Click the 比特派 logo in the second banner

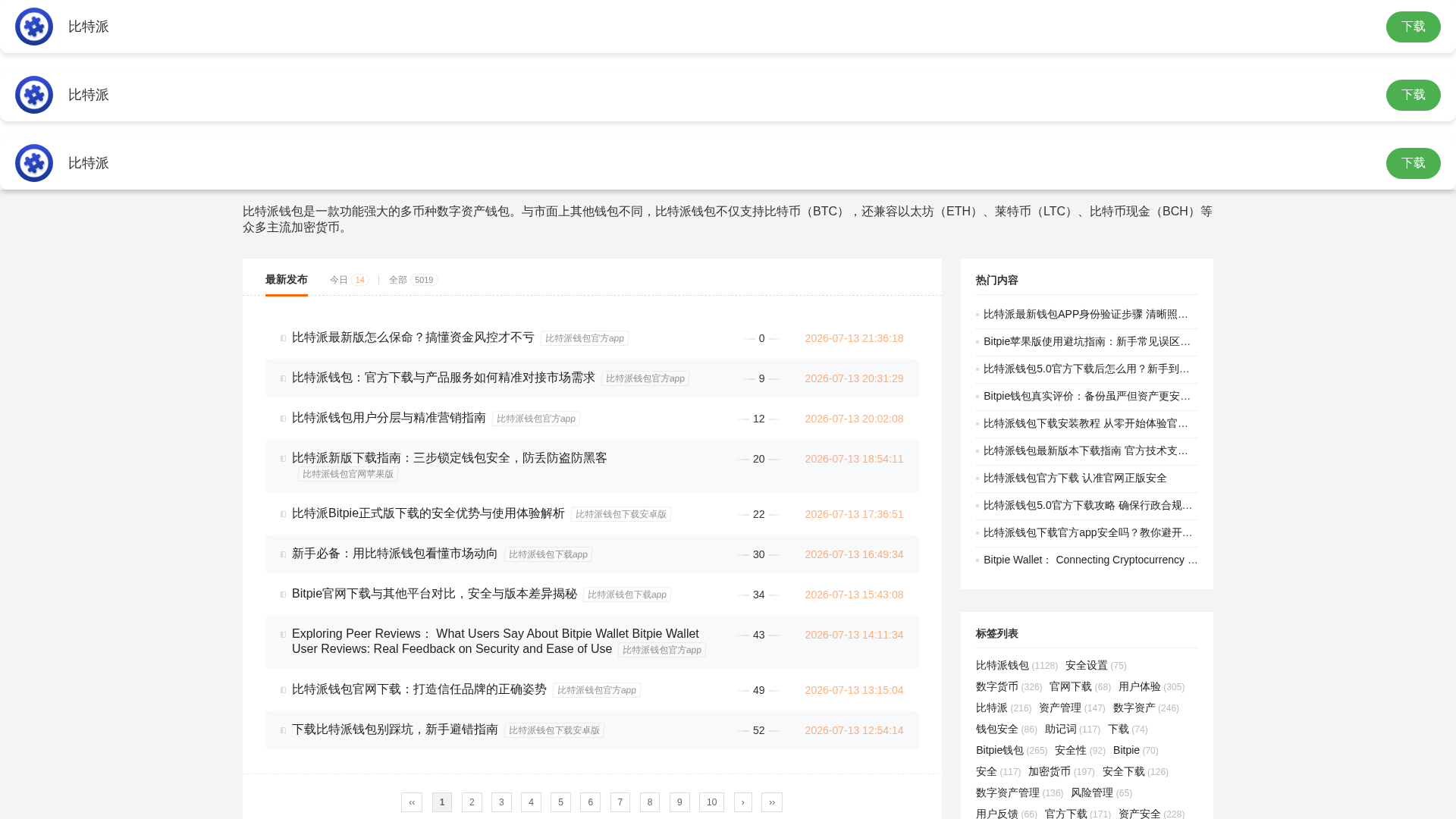34,95
